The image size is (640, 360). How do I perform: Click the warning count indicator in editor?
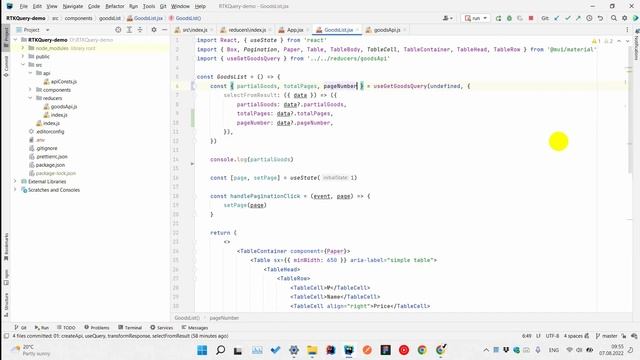[x=596, y=41]
